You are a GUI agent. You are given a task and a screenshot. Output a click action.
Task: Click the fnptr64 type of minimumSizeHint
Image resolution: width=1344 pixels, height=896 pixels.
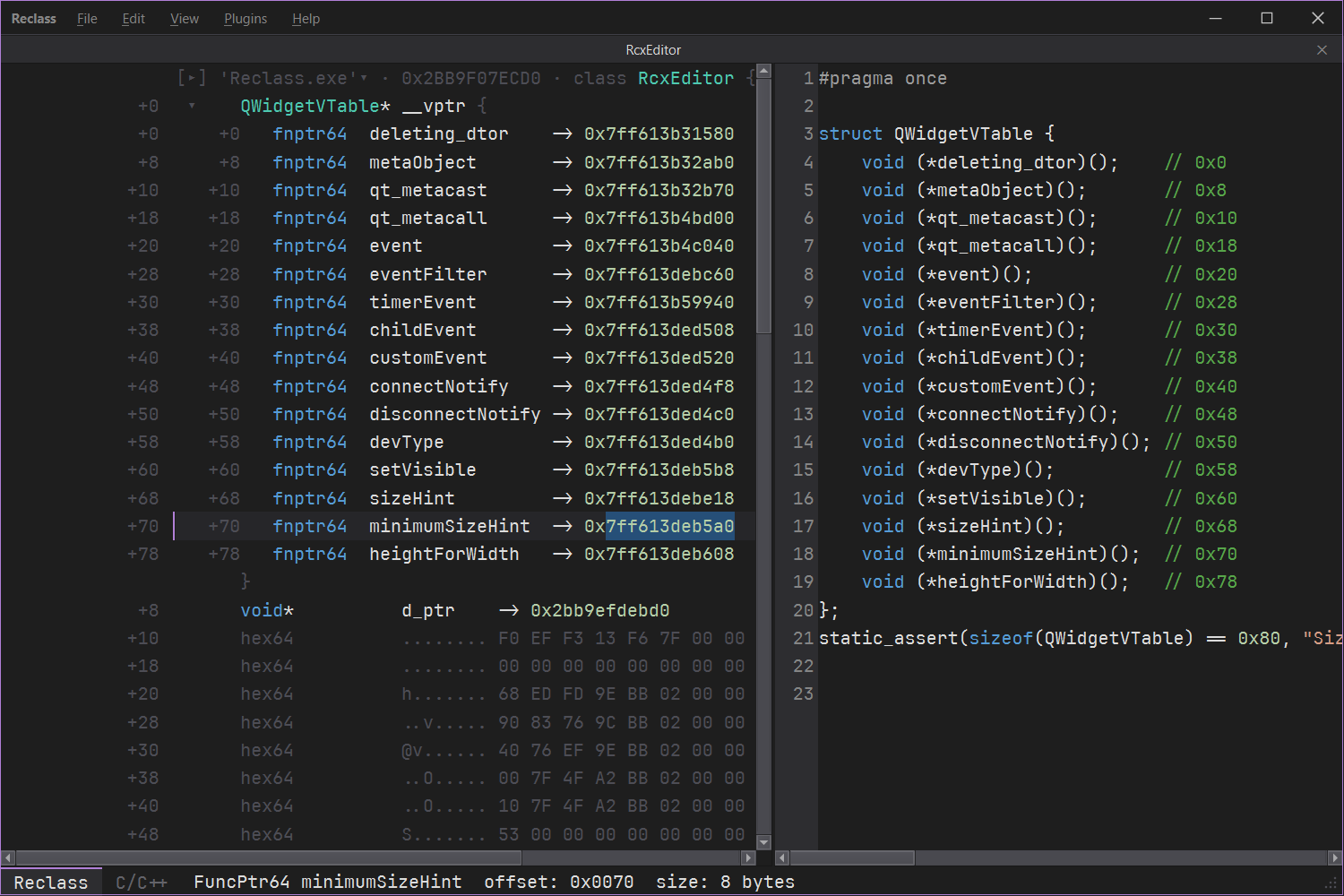click(310, 526)
